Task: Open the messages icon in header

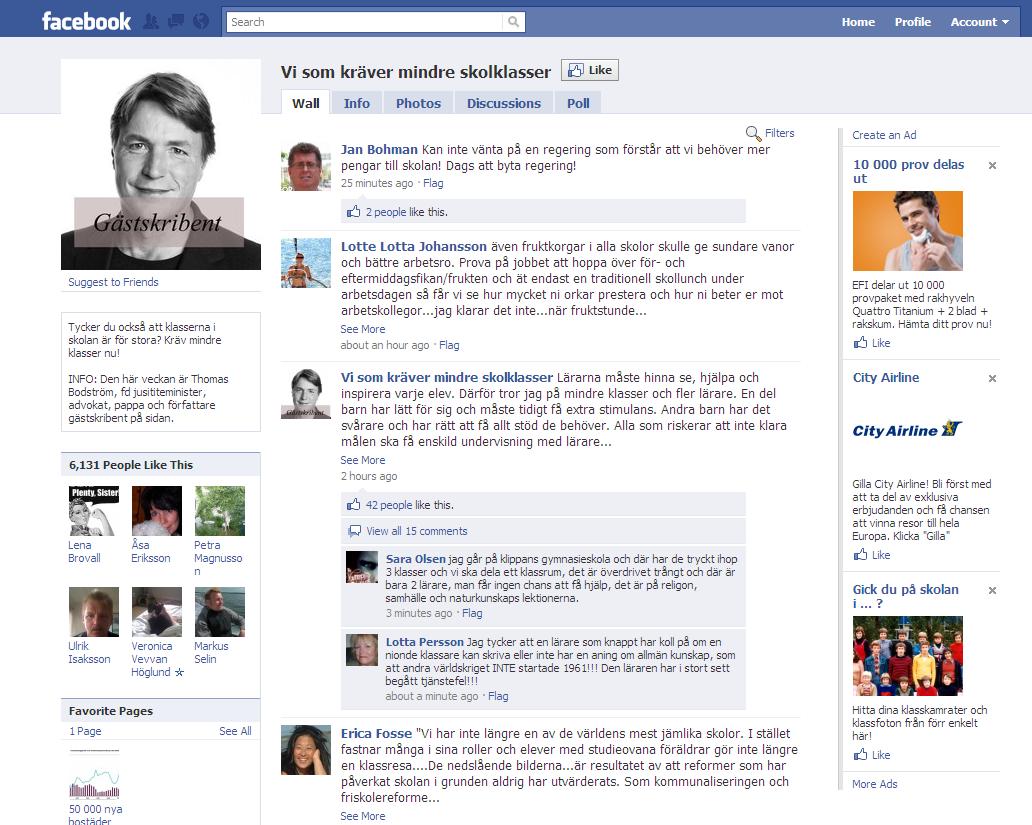Action: (176, 21)
